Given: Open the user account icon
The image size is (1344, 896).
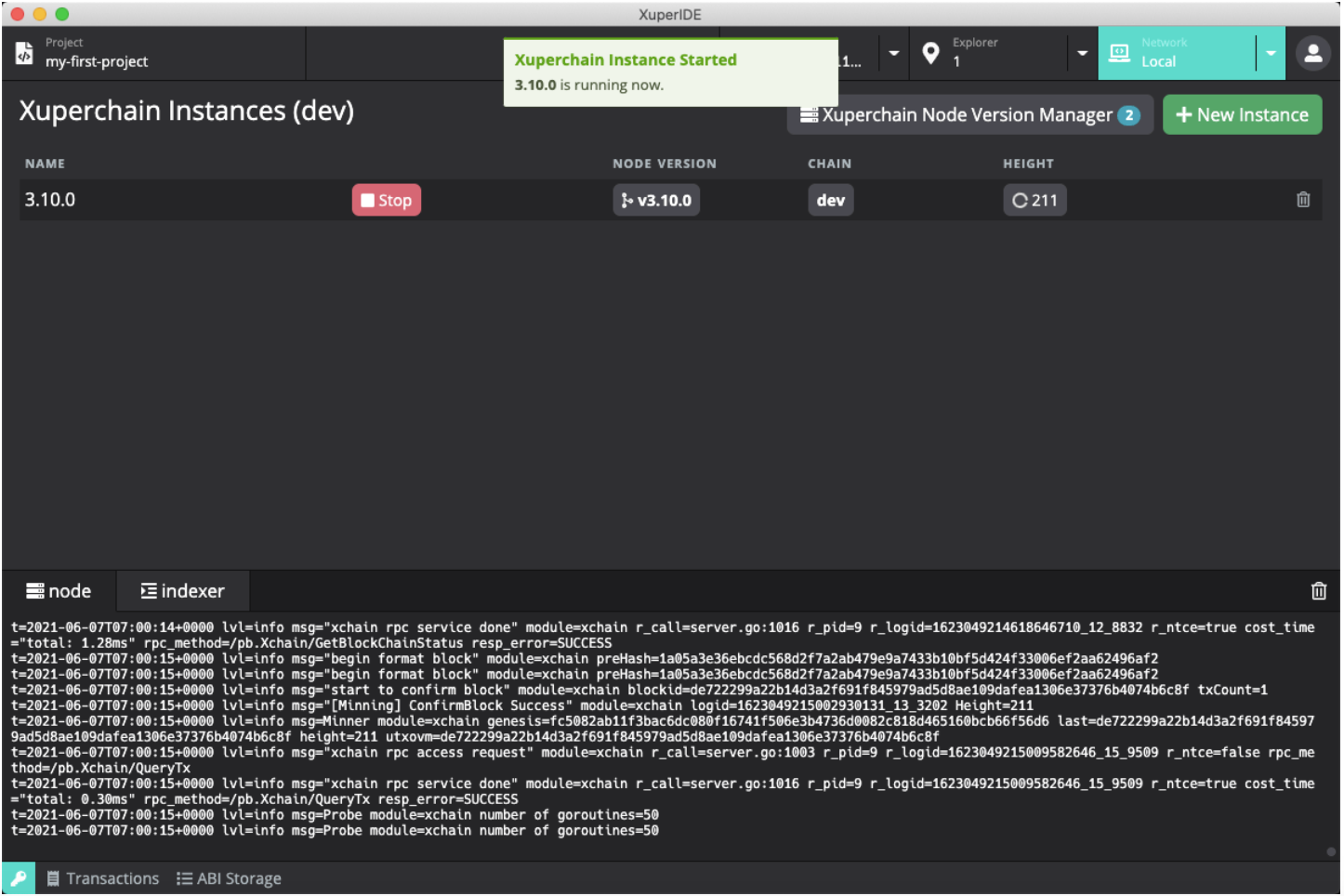Looking at the screenshot, I should [1313, 54].
